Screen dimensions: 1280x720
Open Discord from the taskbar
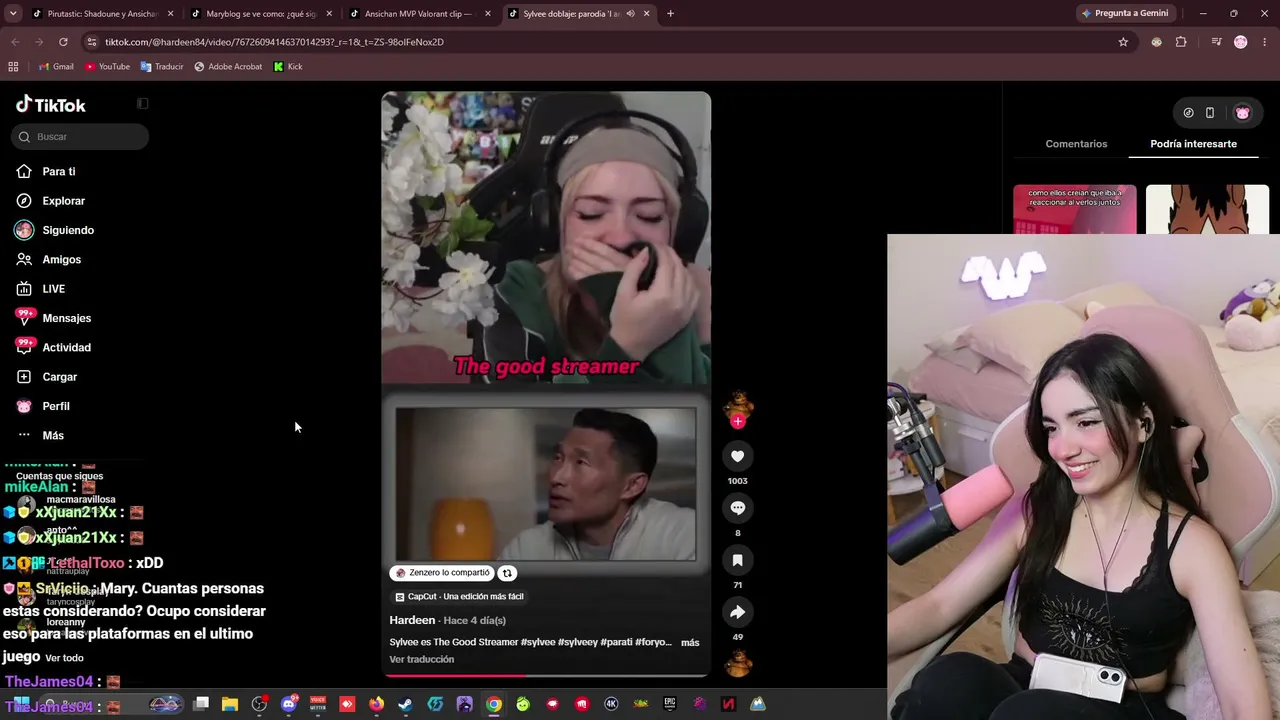pos(289,704)
